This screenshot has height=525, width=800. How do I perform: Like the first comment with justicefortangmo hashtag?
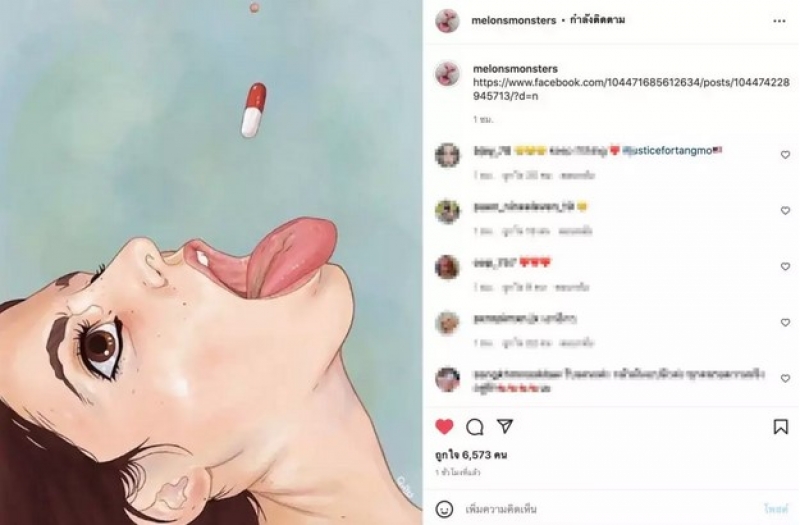tap(785, 155)
